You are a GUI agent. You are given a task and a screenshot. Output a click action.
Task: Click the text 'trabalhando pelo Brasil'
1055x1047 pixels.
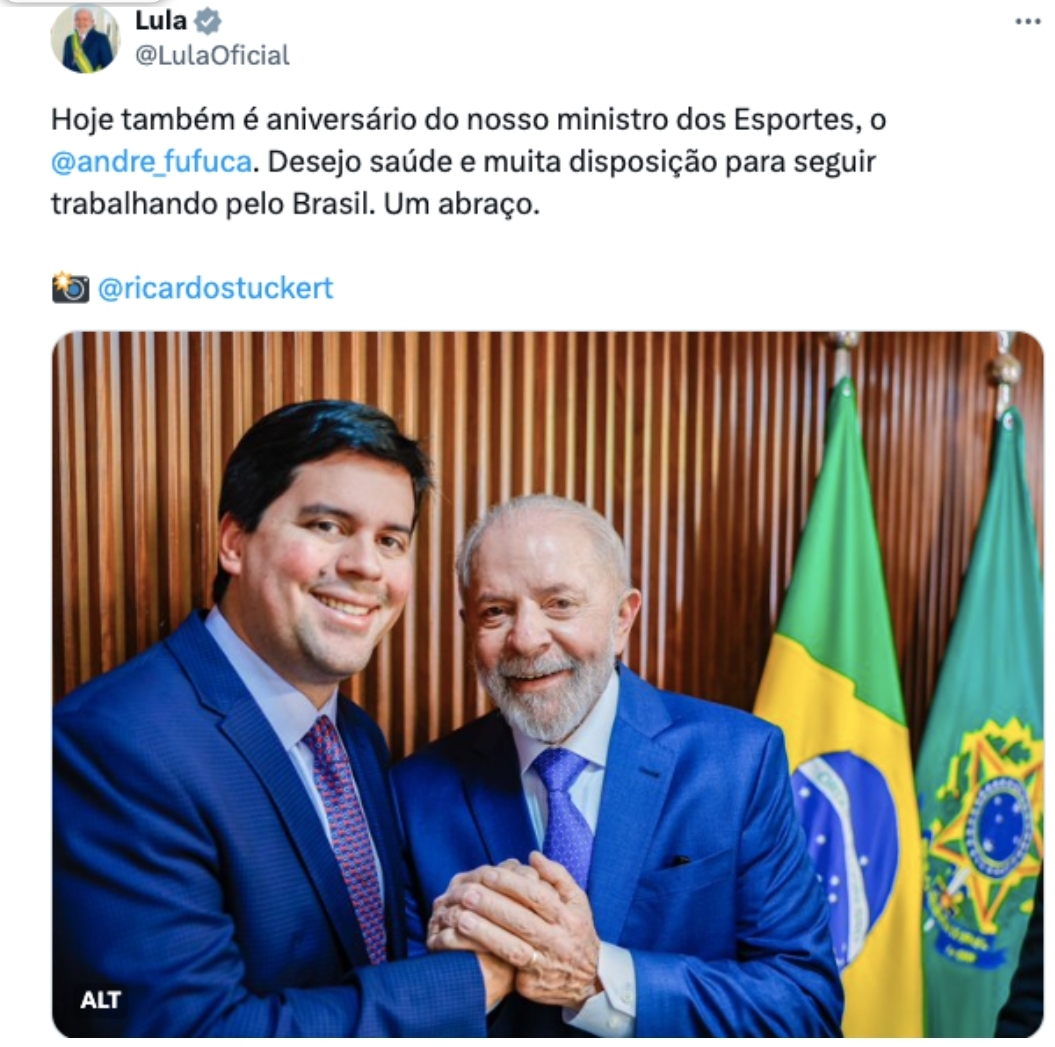(212, 205)
